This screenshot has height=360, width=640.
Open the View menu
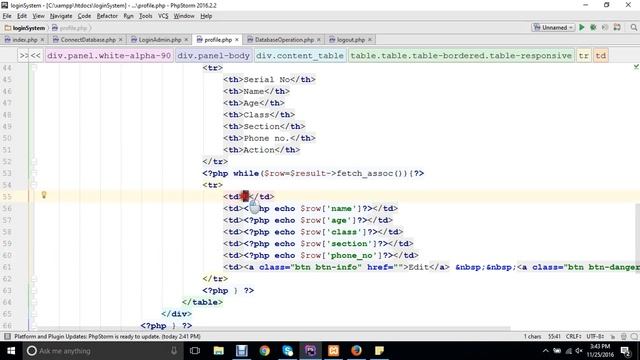[x=38, y=16]
